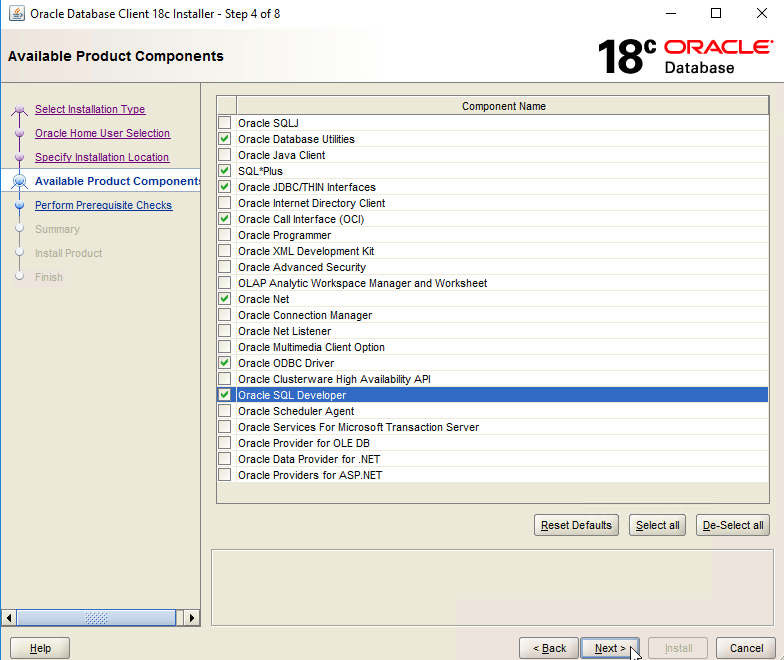
Task: Cancel the installation
Action: coord(746,648)
